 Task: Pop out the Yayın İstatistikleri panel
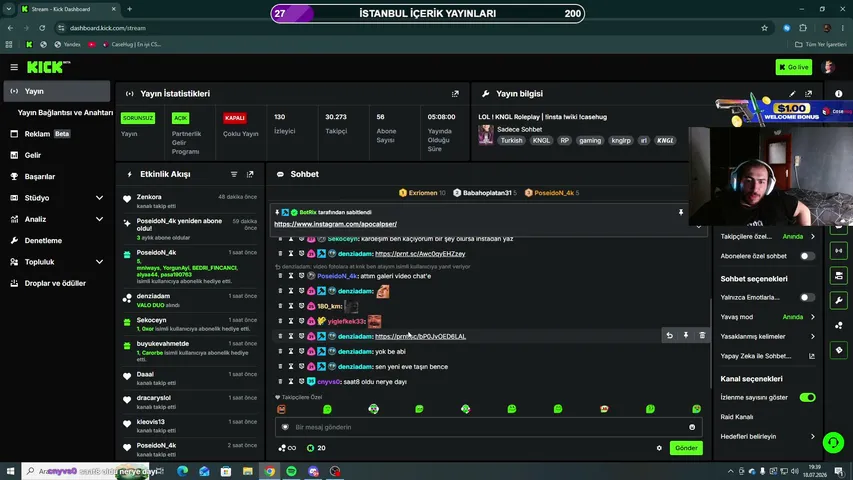coord(455,94)
